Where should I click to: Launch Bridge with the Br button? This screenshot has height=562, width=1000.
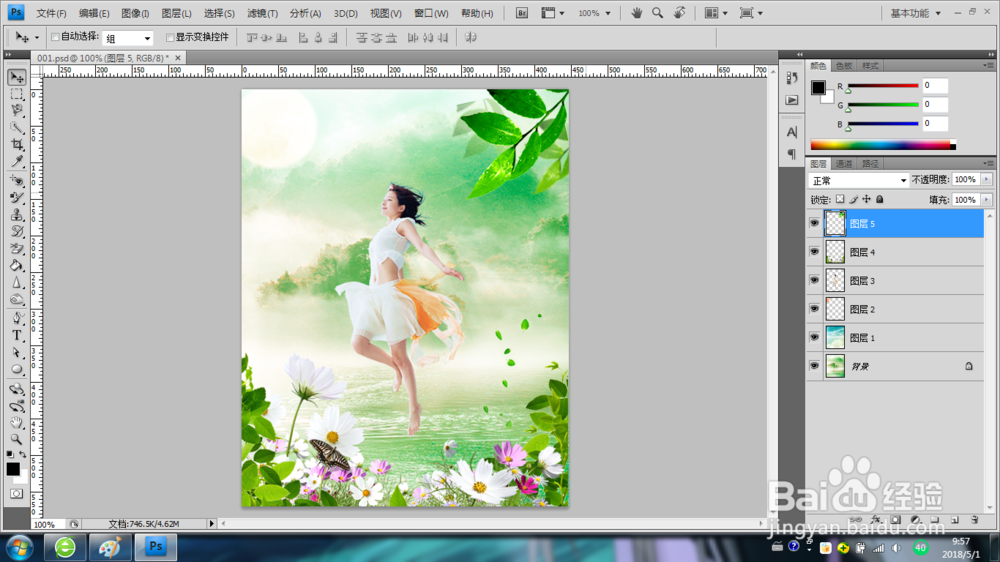(522, 13)
